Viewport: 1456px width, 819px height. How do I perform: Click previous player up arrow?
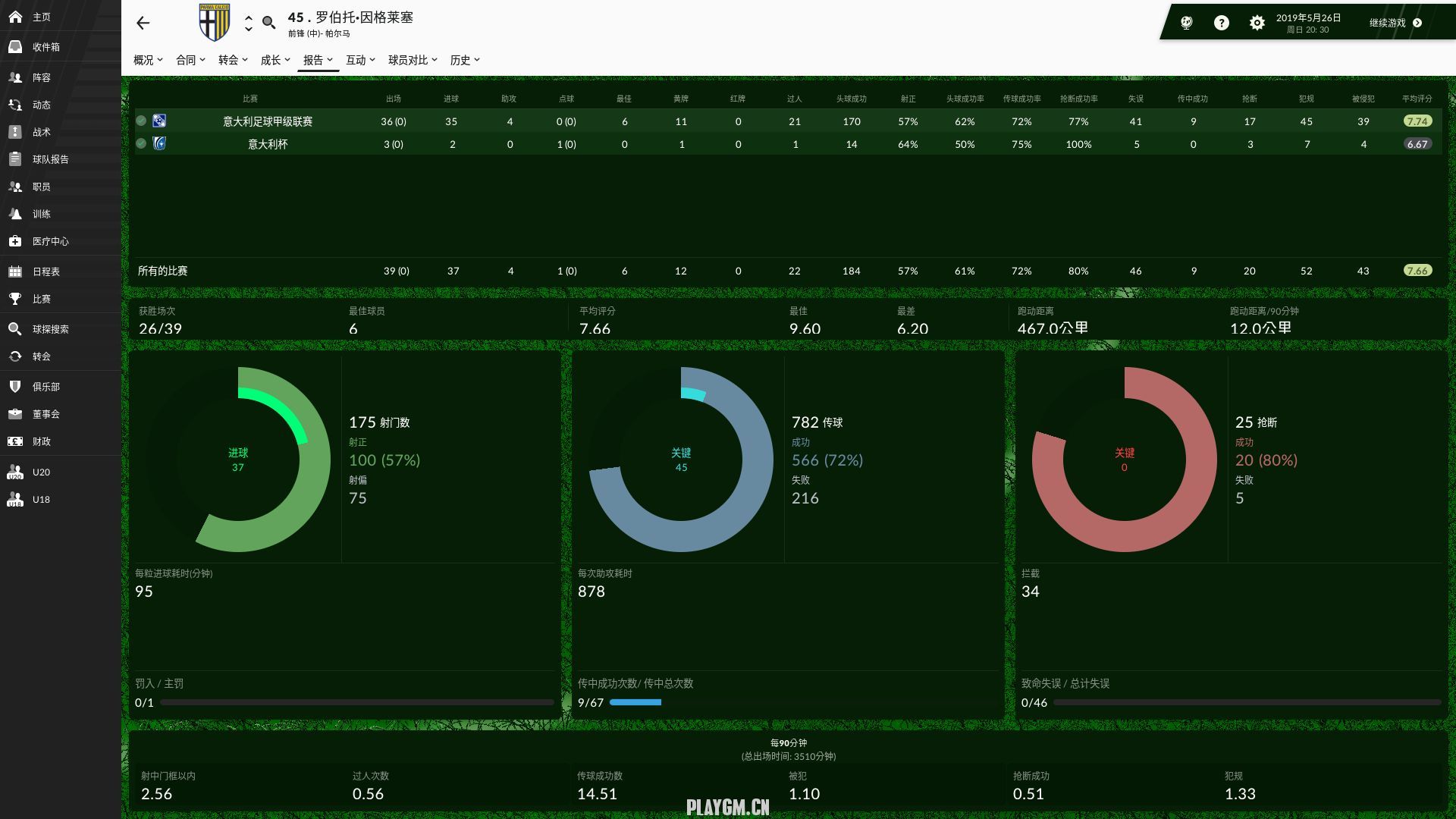pos(248,17)
